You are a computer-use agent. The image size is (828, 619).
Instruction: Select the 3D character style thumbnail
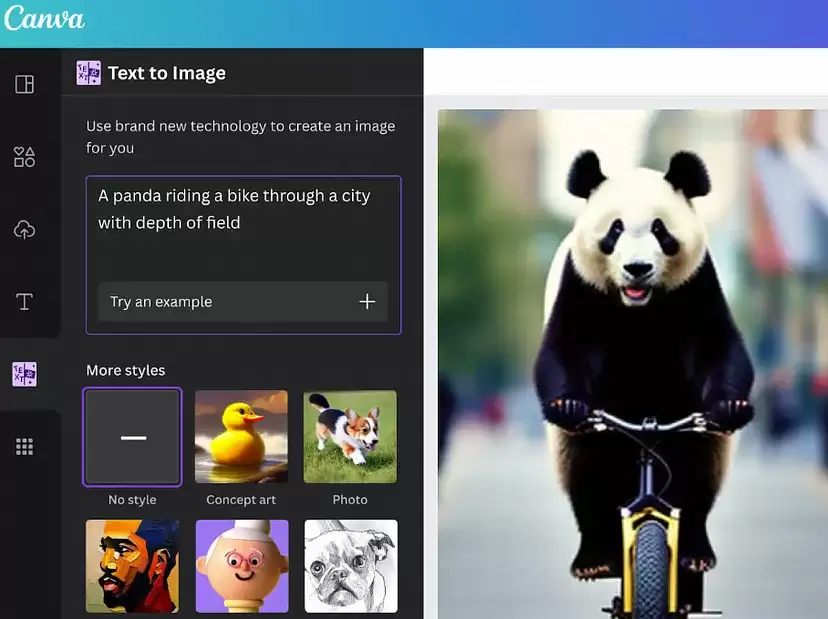(x=242, y=566)
